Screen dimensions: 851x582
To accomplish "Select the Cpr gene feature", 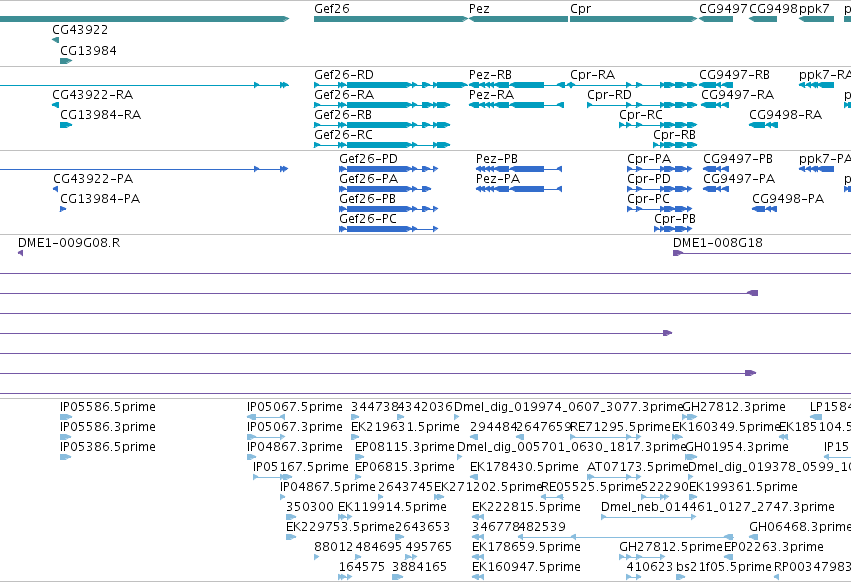I will coord(633,19).
